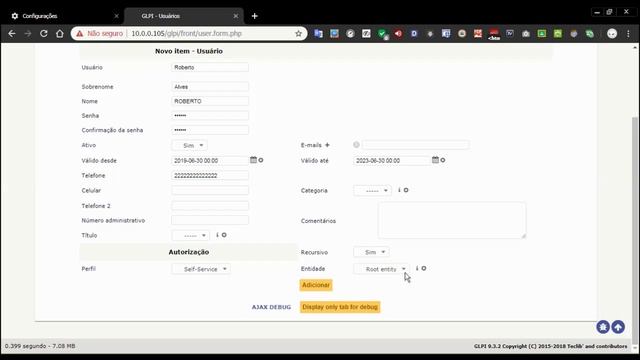Screen dimensions: 640x360
Task: Click the Comentários text area
Action: click(452, 220)
